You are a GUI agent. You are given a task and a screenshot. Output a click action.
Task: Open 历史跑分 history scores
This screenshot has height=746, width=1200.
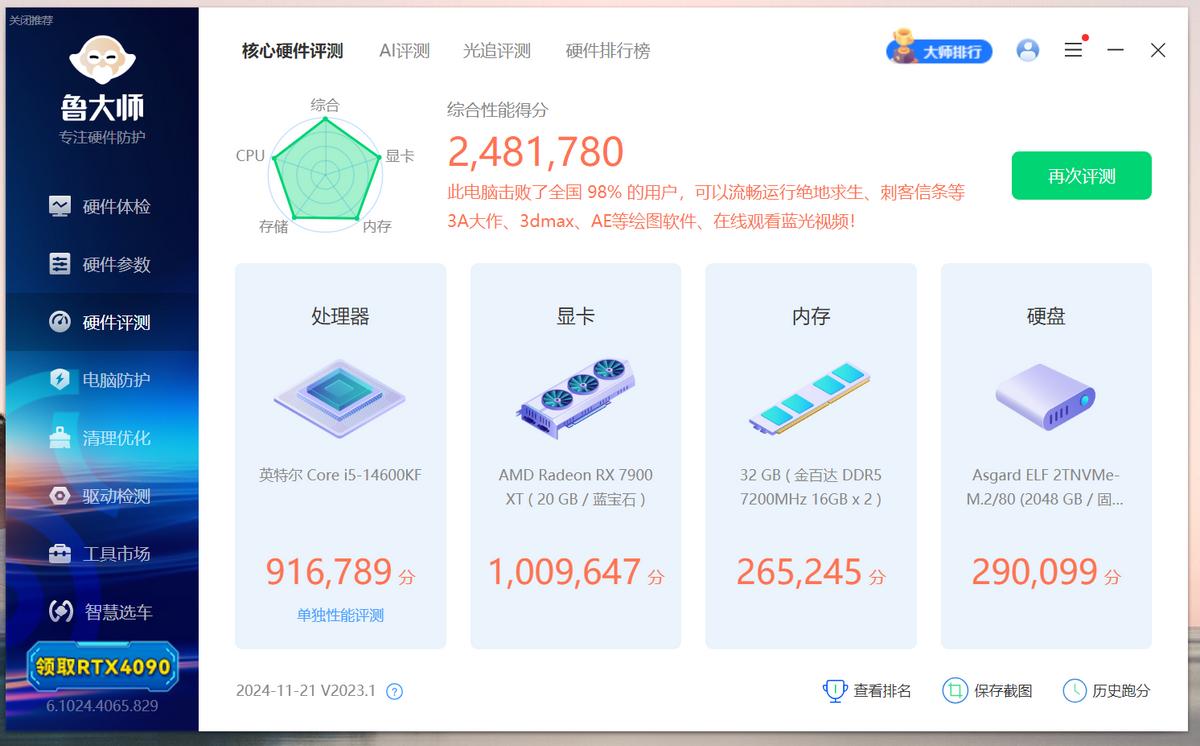1106,691
